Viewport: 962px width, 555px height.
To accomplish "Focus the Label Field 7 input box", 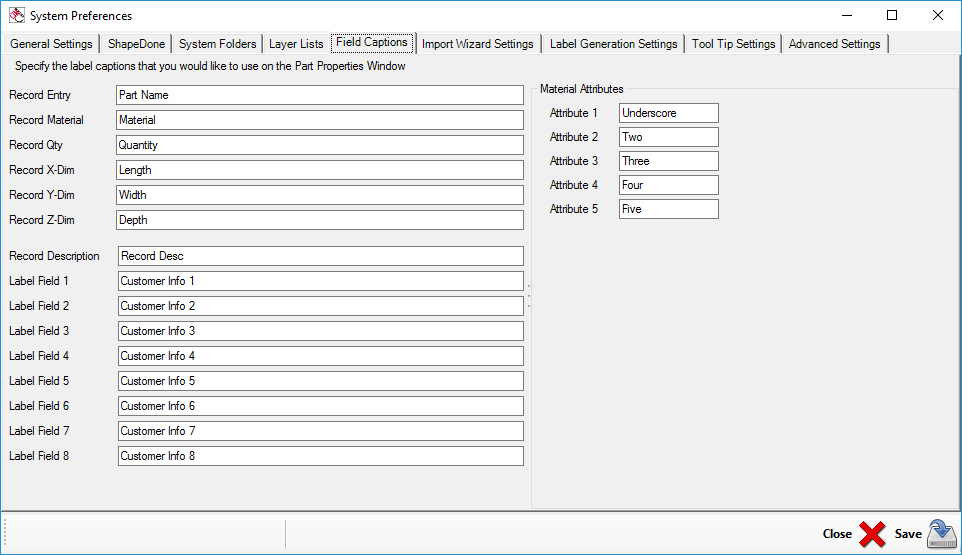I will click(x=321, y=431).
